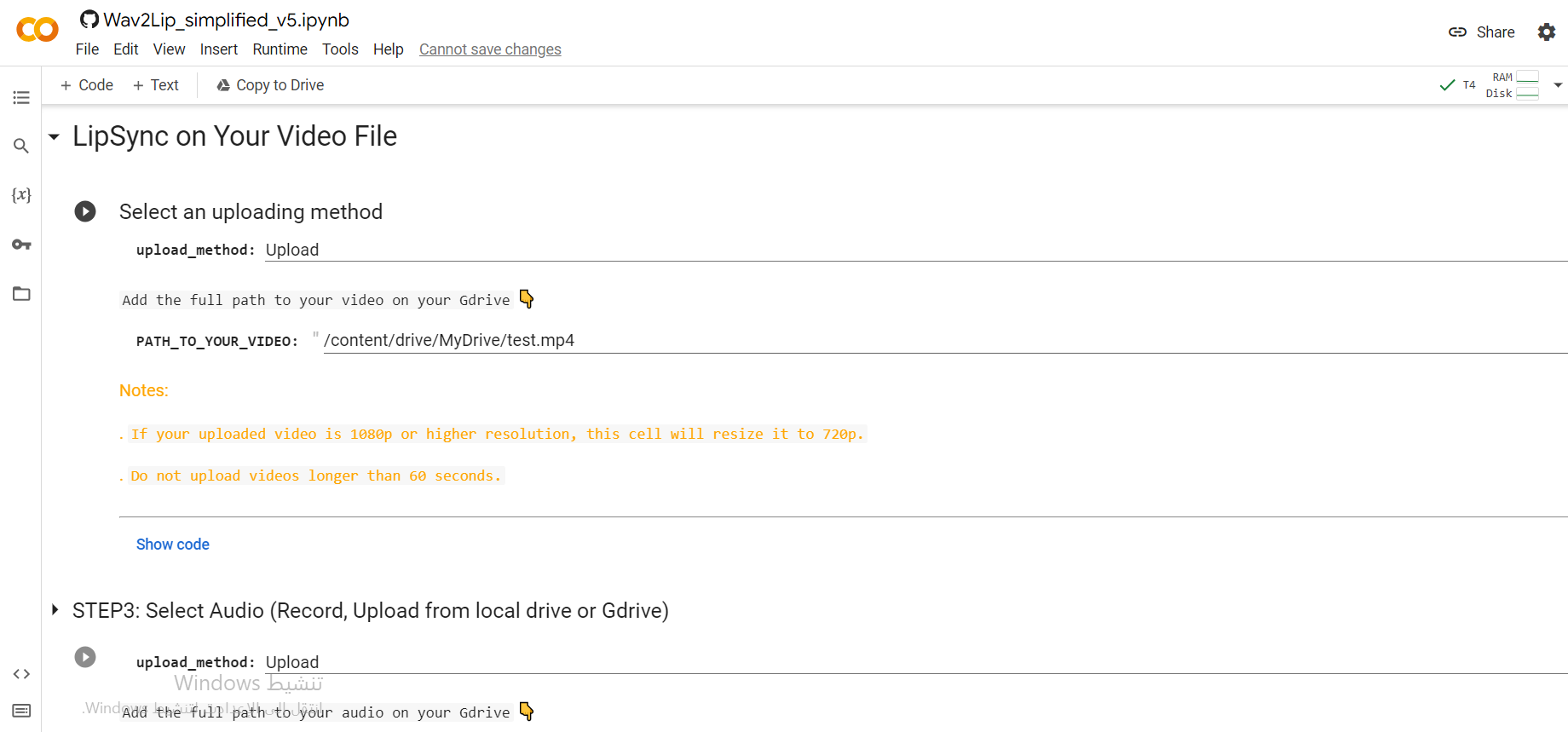Open the first upload_method dropdown

[912, 250]
